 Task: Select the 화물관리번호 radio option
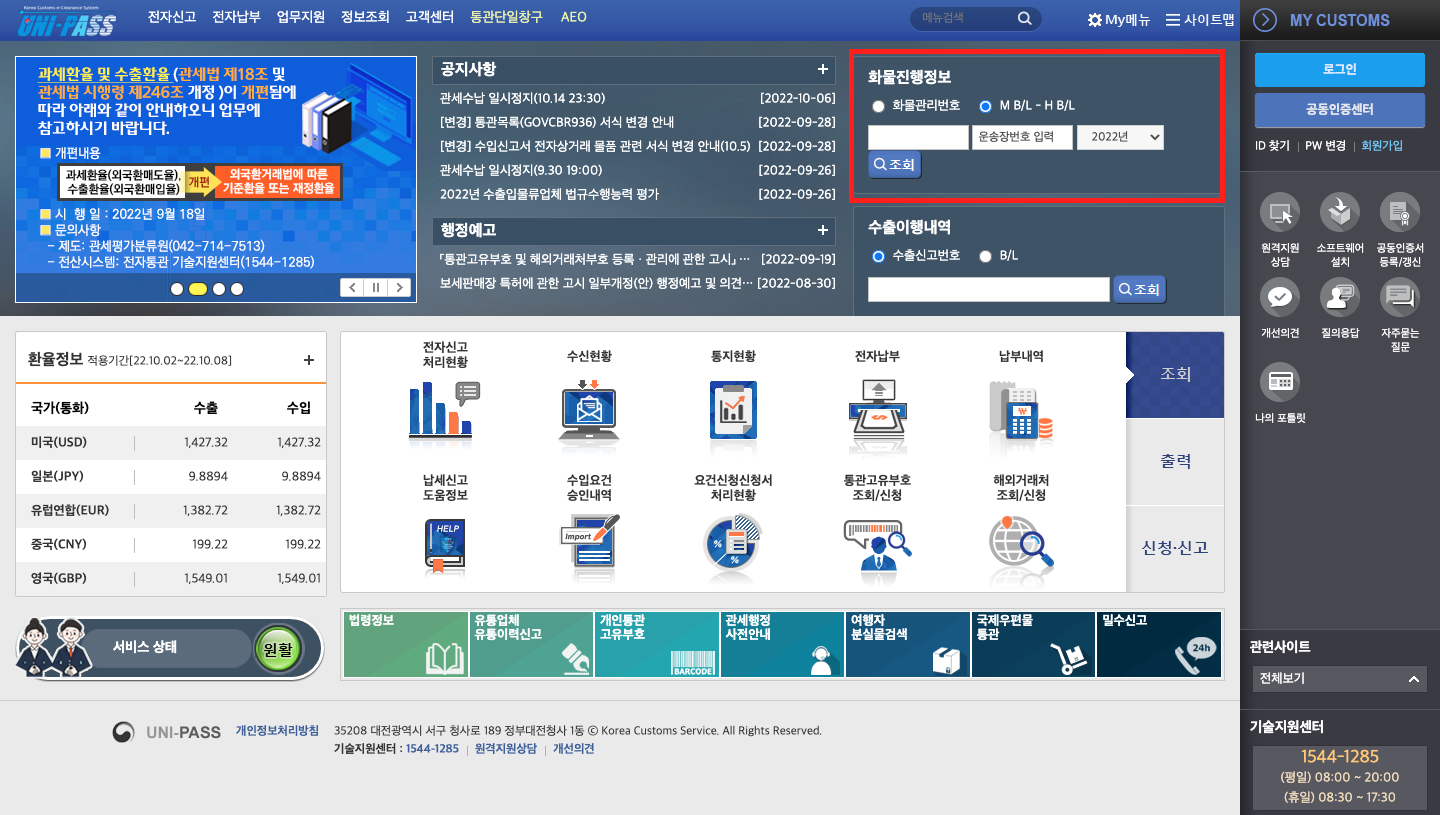coord(878,106)
